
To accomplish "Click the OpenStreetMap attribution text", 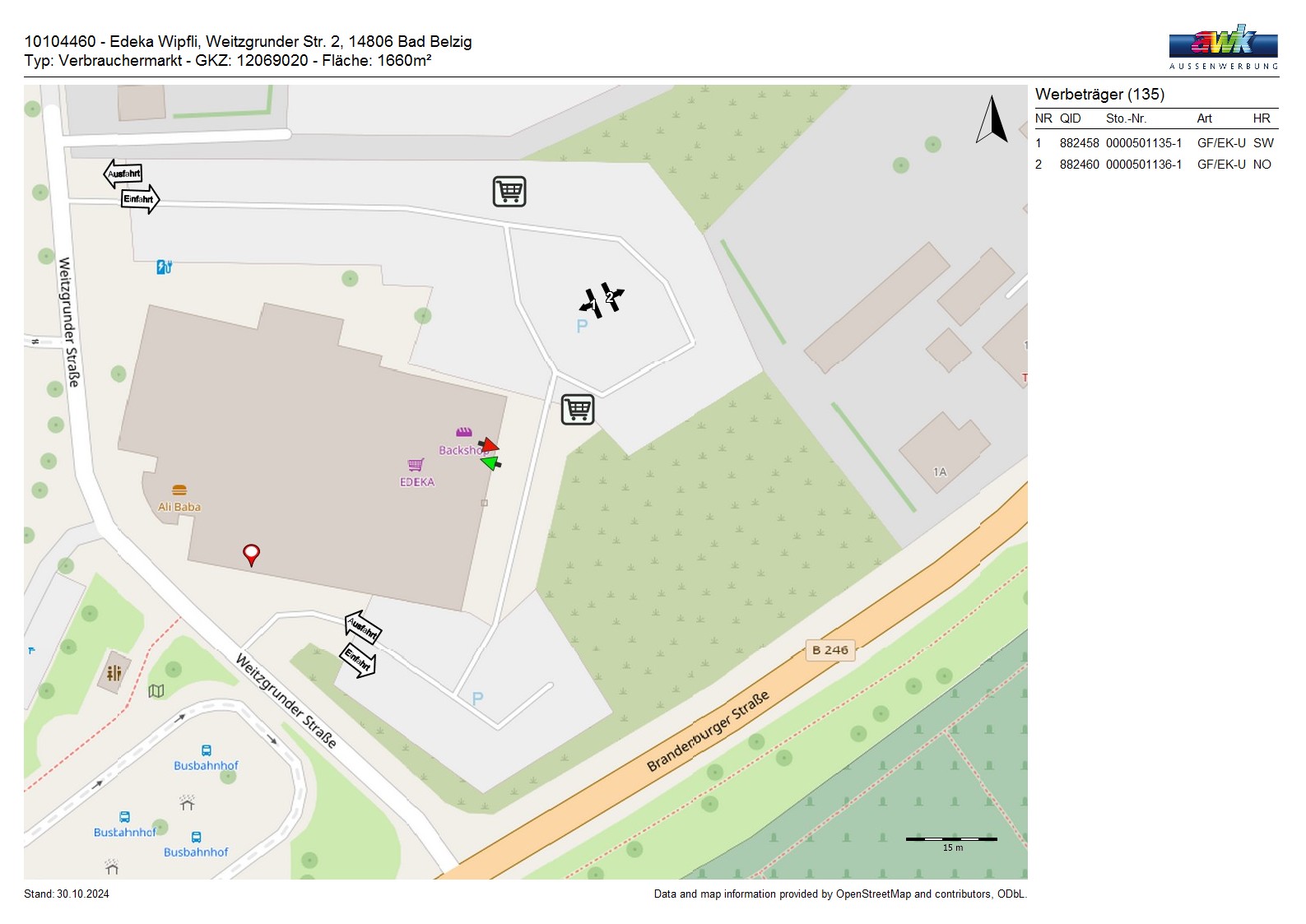I will coord(839,894).
